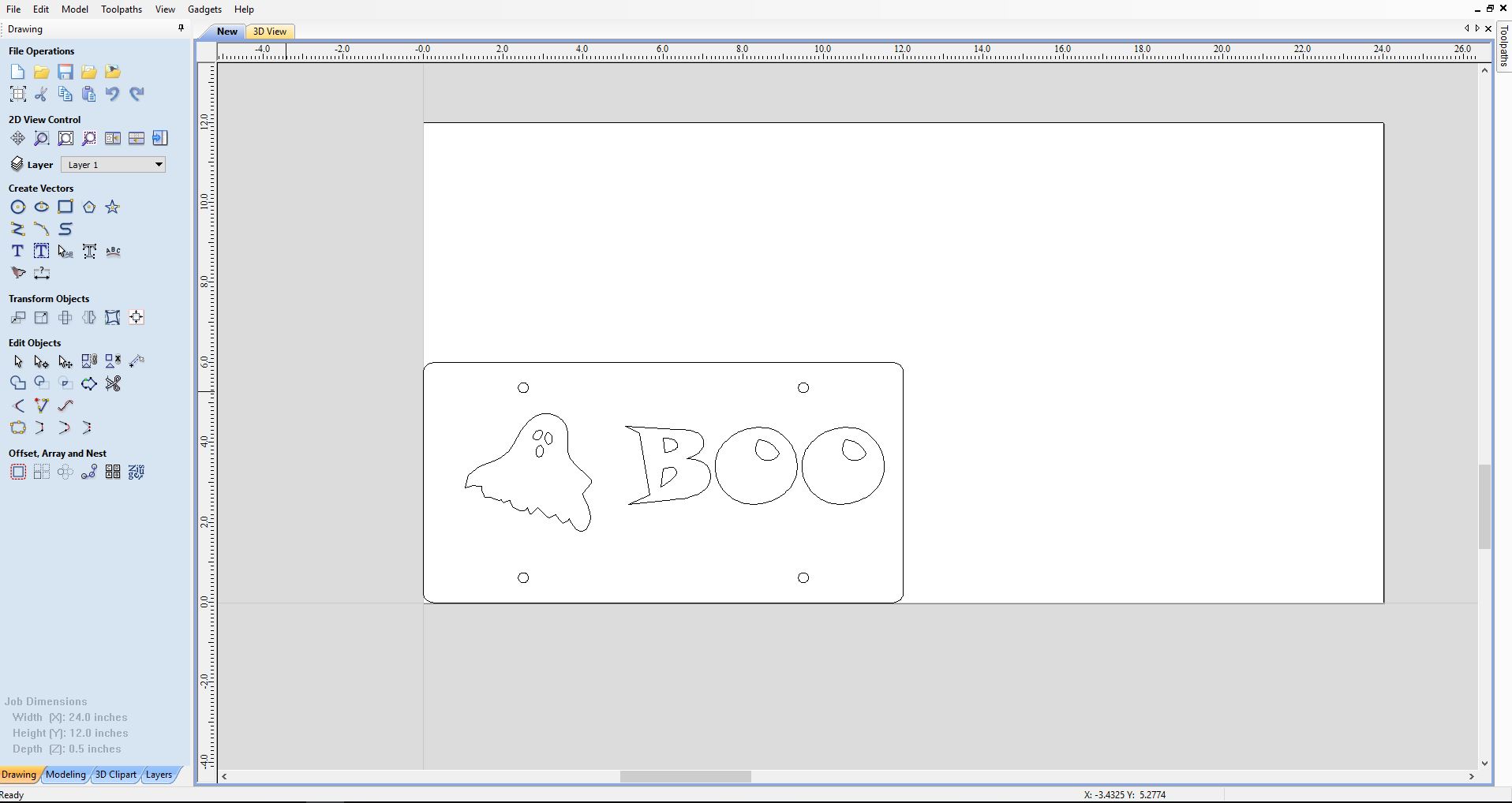Open the Toolpaths menu
The height and width of the screenshot is (803, 1512).
pyautogui.click(x=122, y=9)
